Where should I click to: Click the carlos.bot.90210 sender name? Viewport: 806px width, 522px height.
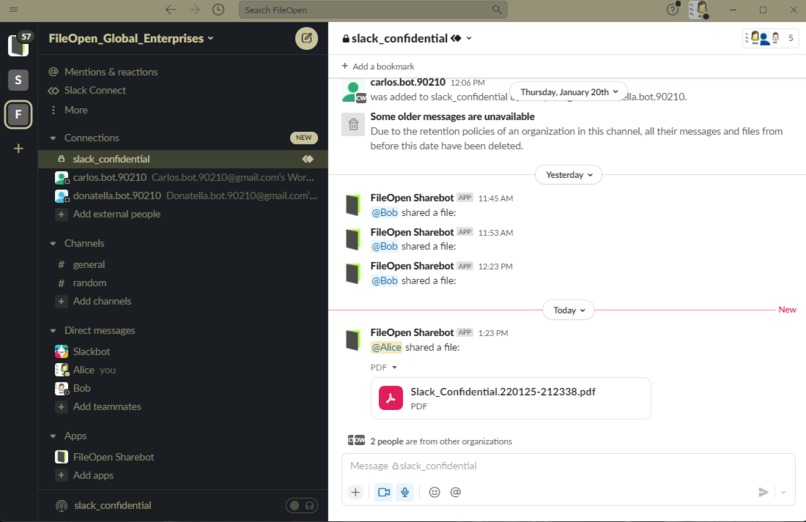(408, 82)
